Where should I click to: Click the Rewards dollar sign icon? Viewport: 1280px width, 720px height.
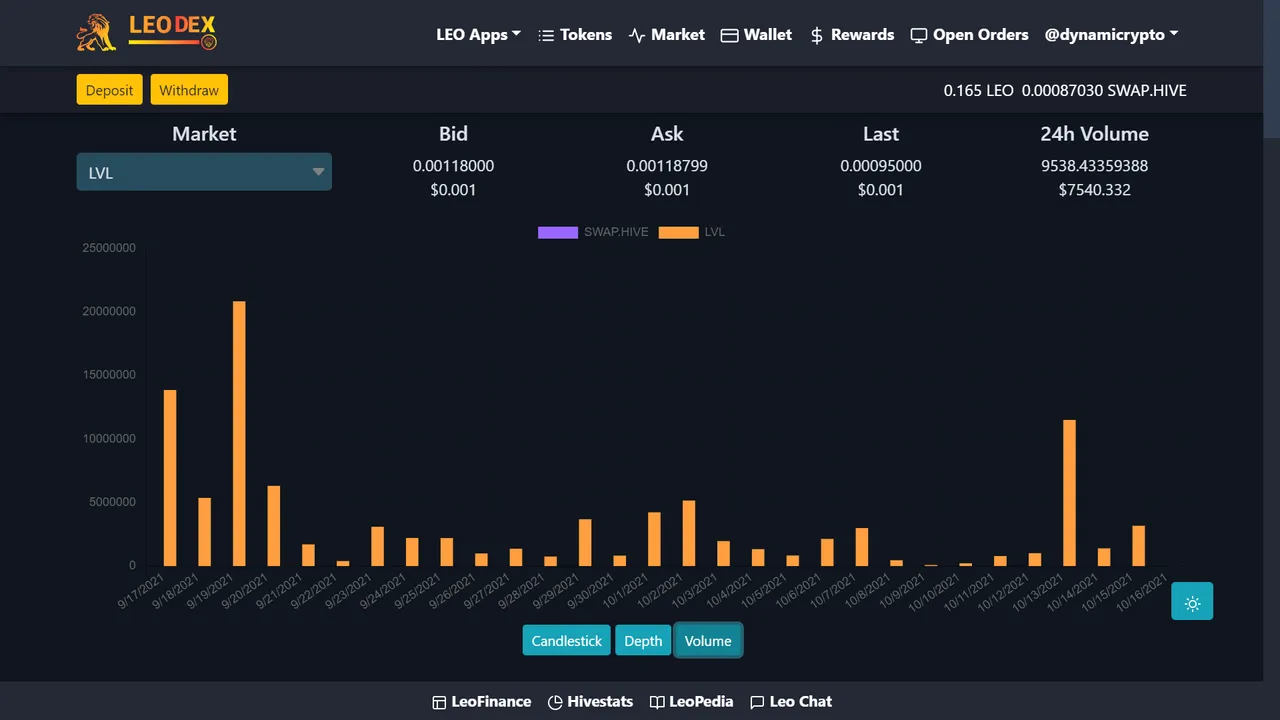817,35
